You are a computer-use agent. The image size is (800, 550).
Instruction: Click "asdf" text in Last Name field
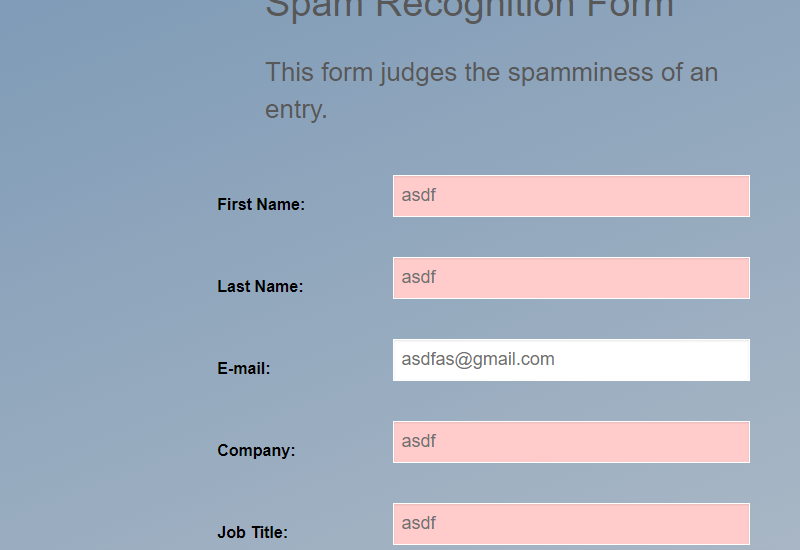[419, 278]
